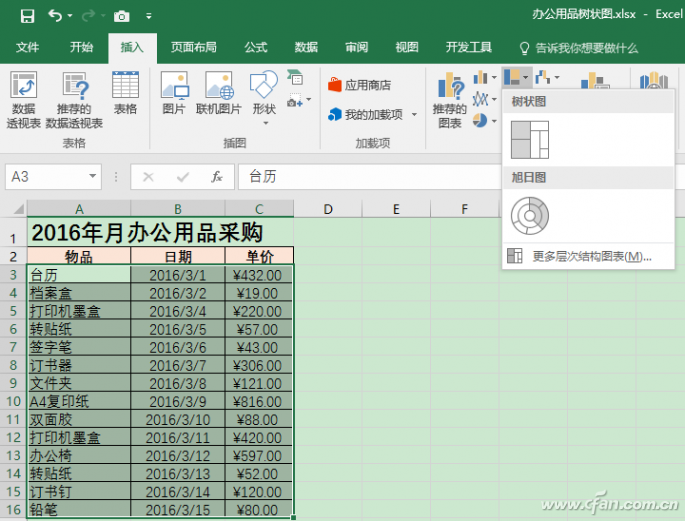Undo the last action
This screenshot has height=521, width=685.
point(55,16)
